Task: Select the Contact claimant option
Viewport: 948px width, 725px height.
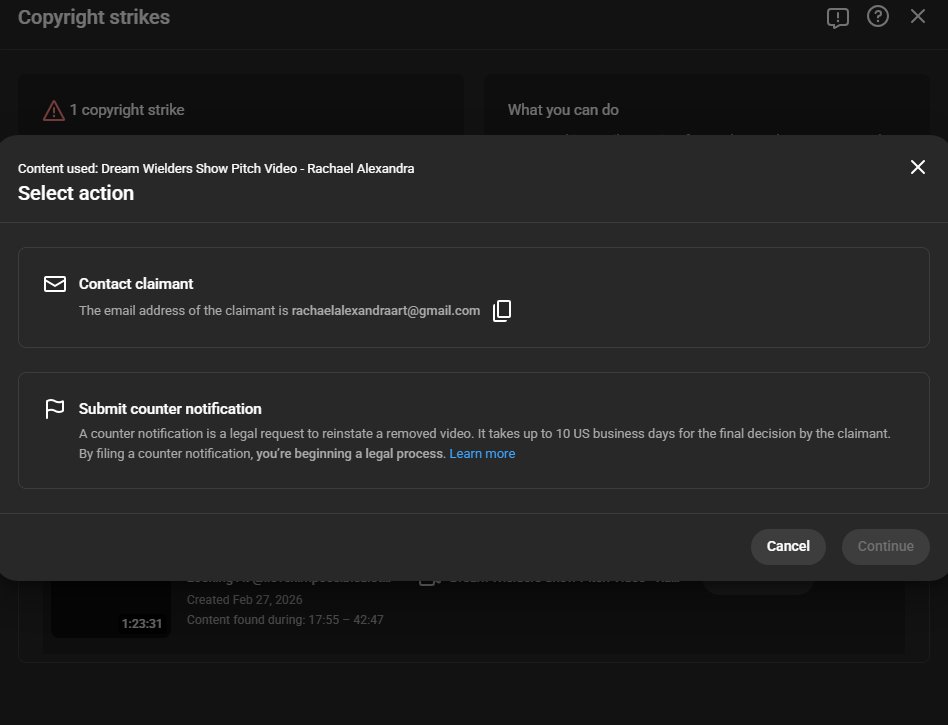Action: coord(473,297)
